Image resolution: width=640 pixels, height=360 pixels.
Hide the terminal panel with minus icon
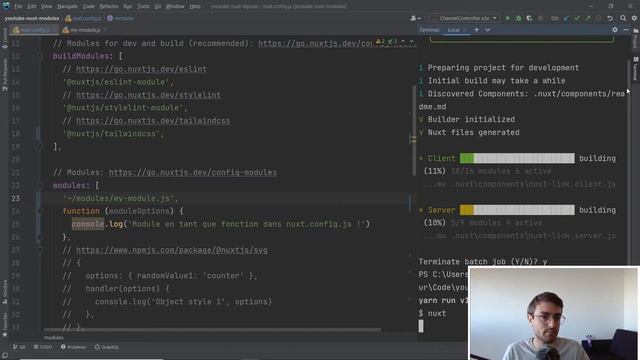click(x=626, y=30)
